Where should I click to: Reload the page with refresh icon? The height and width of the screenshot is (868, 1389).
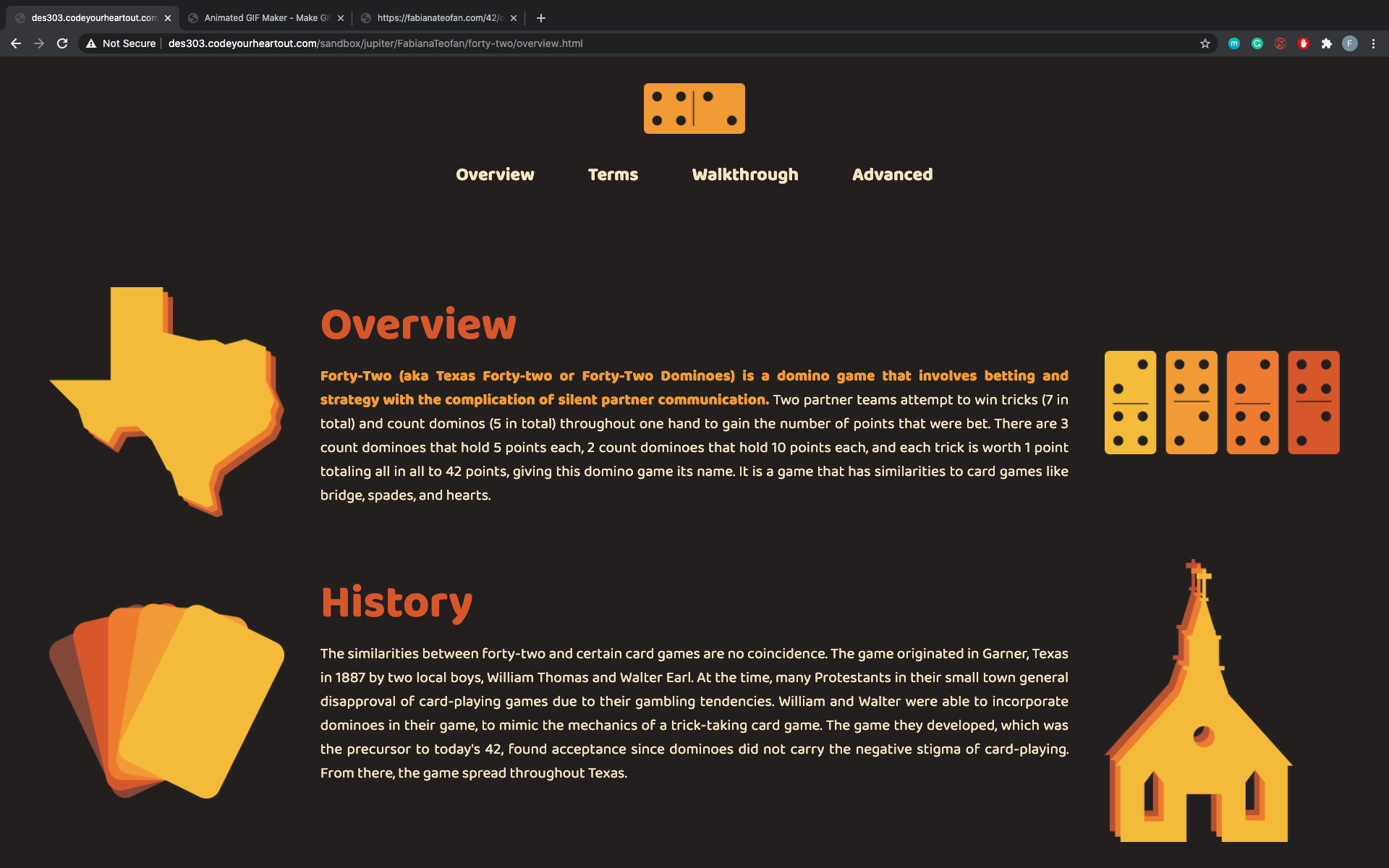coord(62,43)
